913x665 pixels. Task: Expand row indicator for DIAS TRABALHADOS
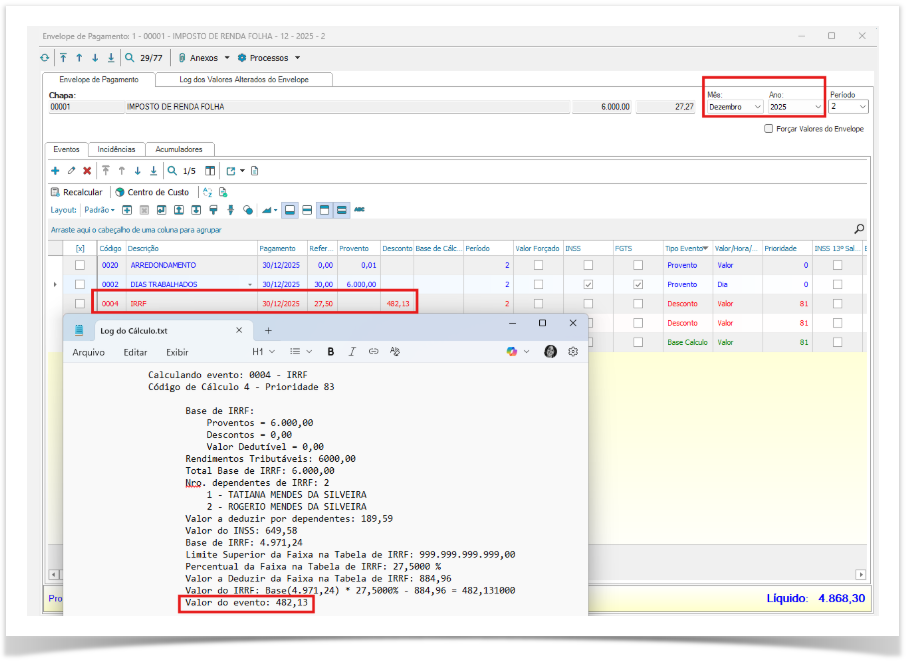pos(55,285)
